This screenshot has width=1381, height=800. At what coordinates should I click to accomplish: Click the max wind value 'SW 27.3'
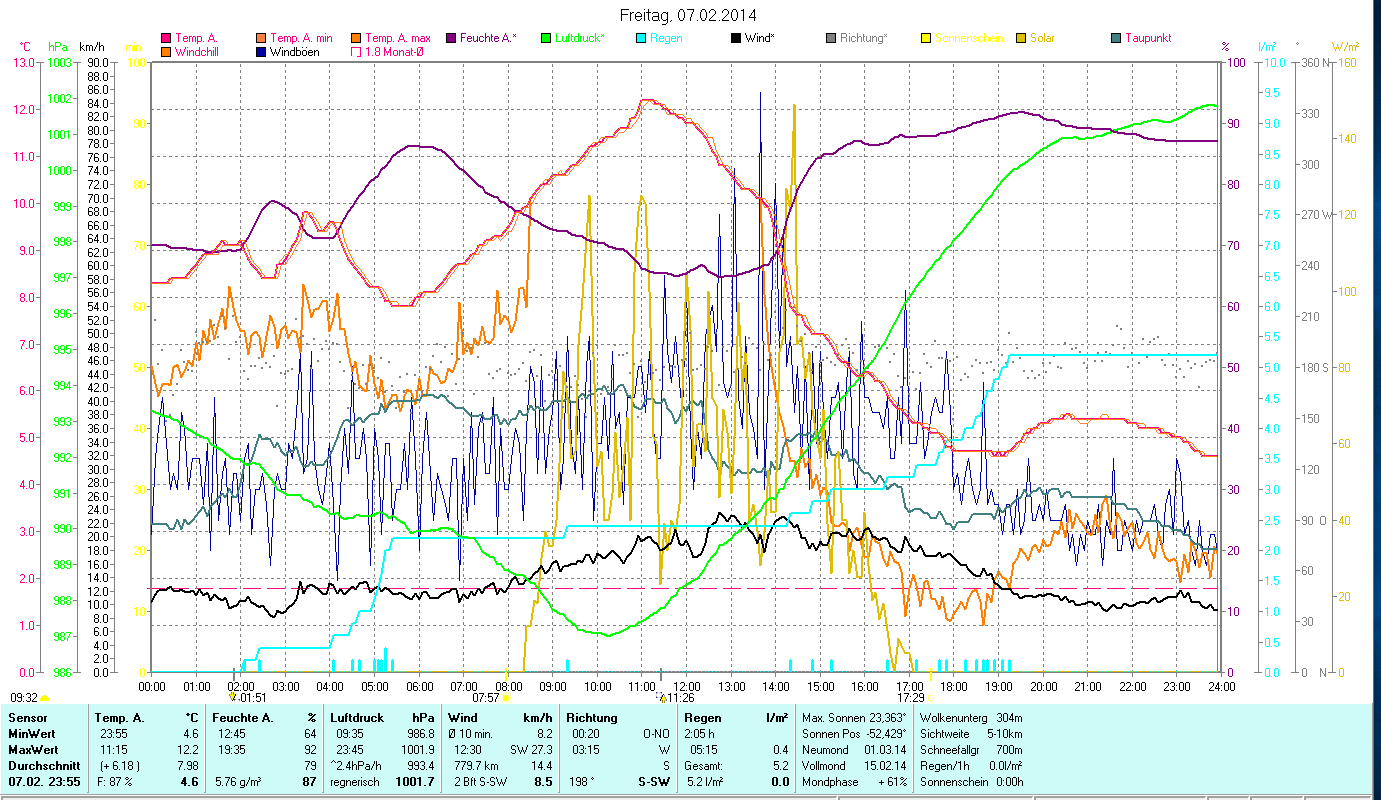pyautogui.click(x=533, y=750)
